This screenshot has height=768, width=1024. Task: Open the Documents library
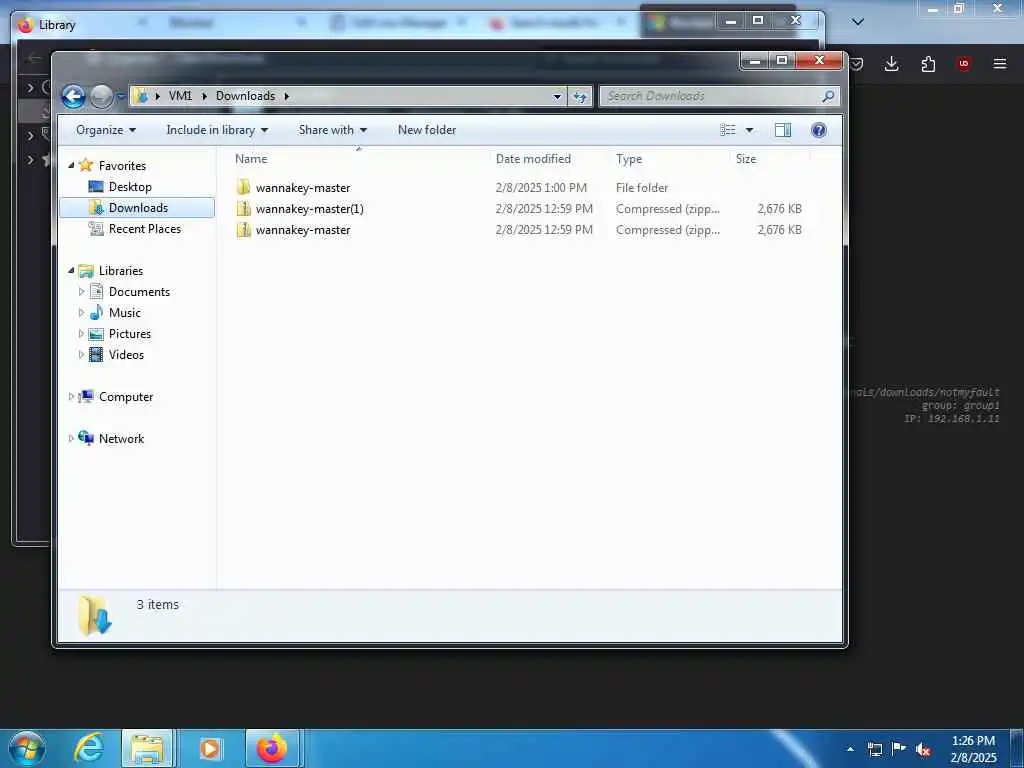click(x=139, y=292)
